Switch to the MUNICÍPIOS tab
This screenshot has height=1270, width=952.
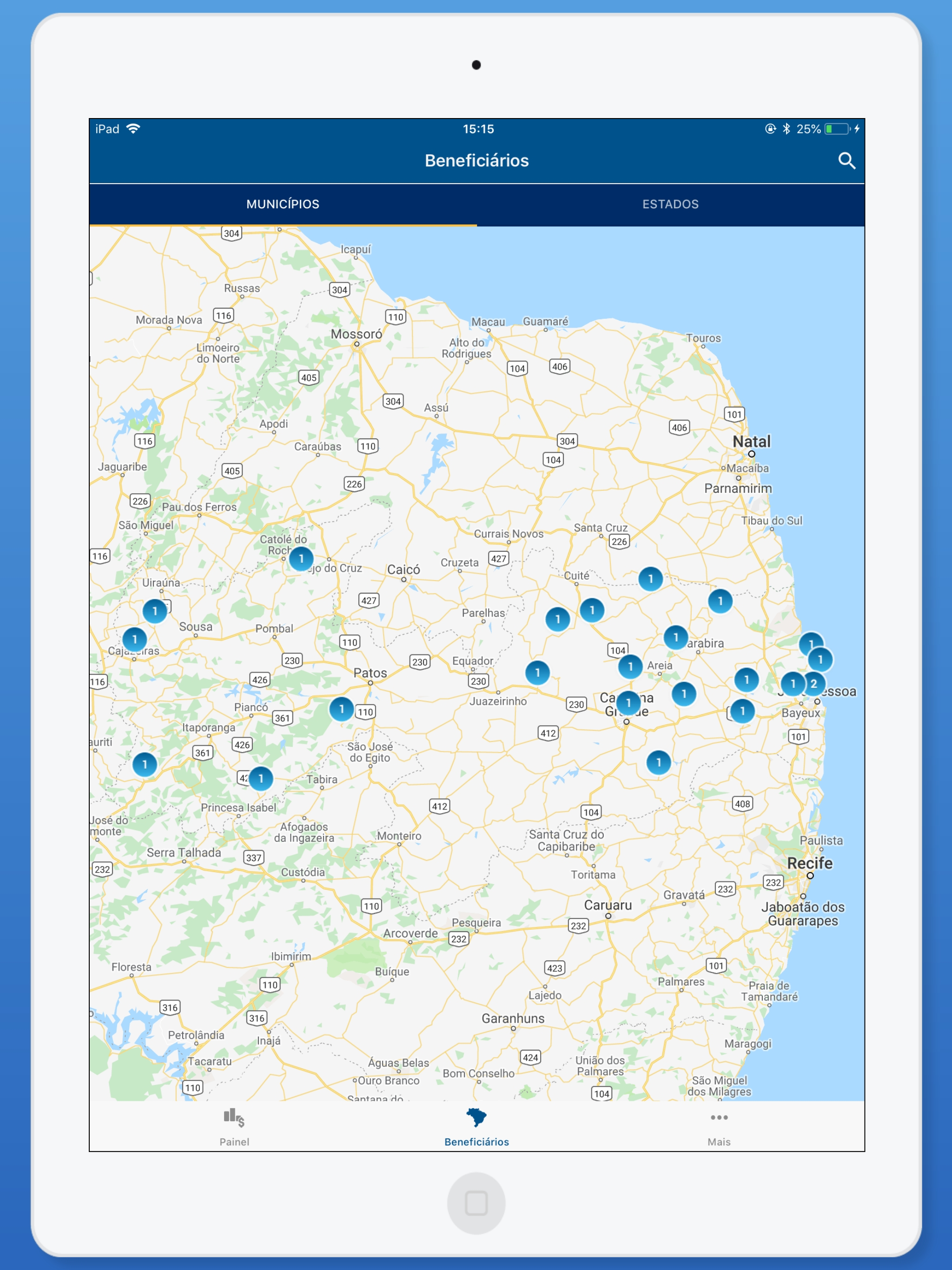283,205
